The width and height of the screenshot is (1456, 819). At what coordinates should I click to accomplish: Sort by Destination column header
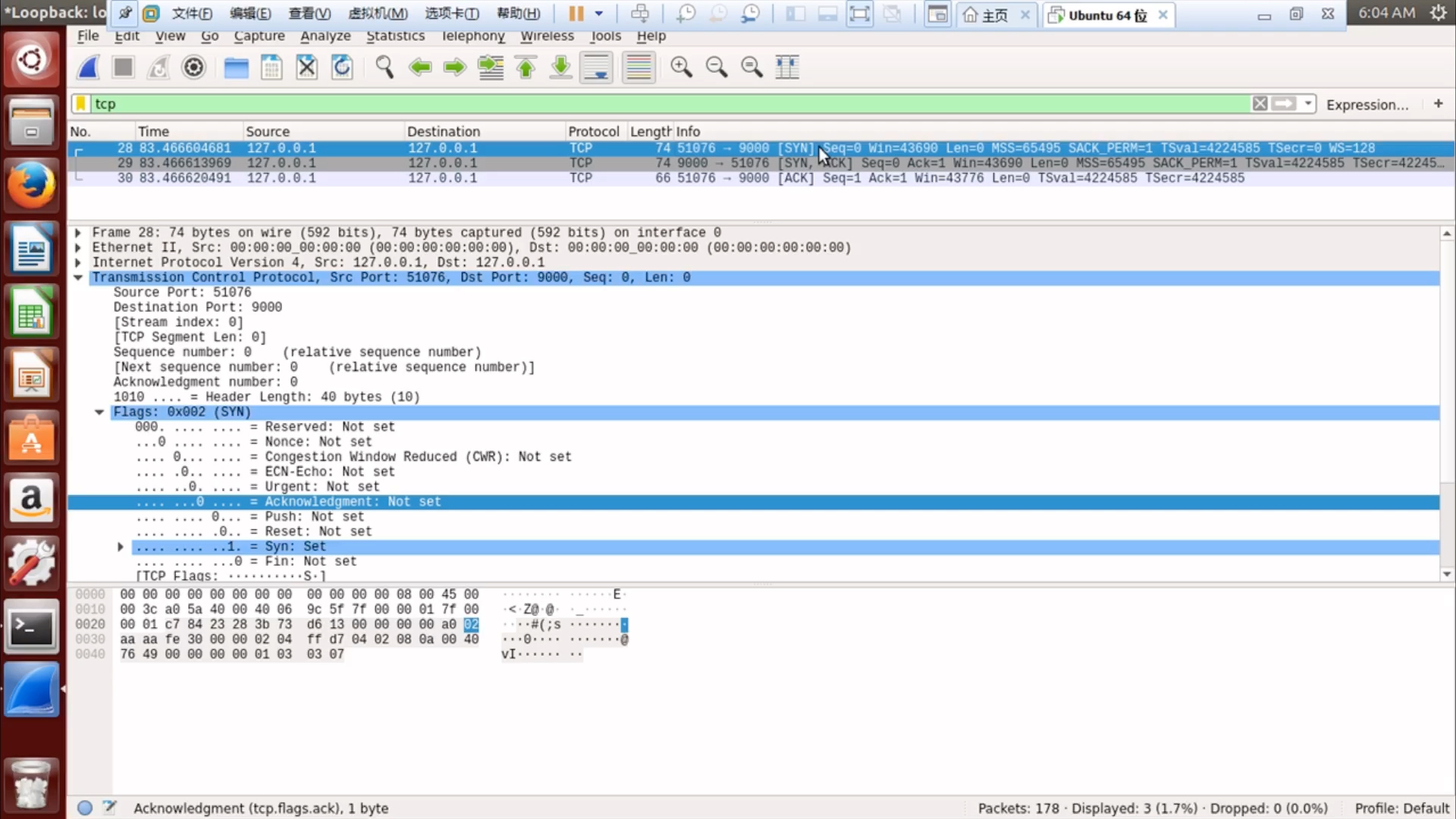(x=485, y=131)
